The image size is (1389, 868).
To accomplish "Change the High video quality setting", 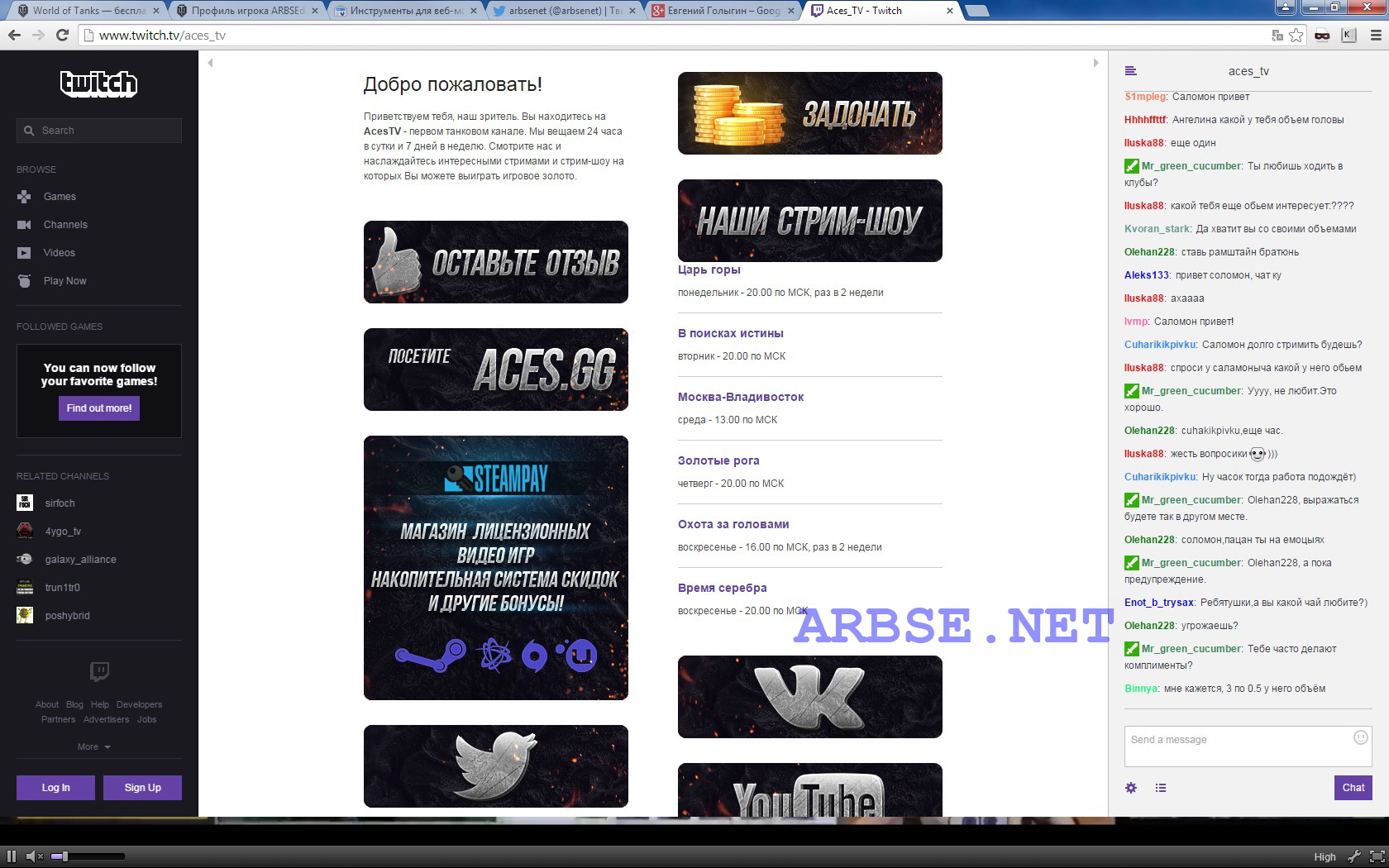I will point(1325,857).
